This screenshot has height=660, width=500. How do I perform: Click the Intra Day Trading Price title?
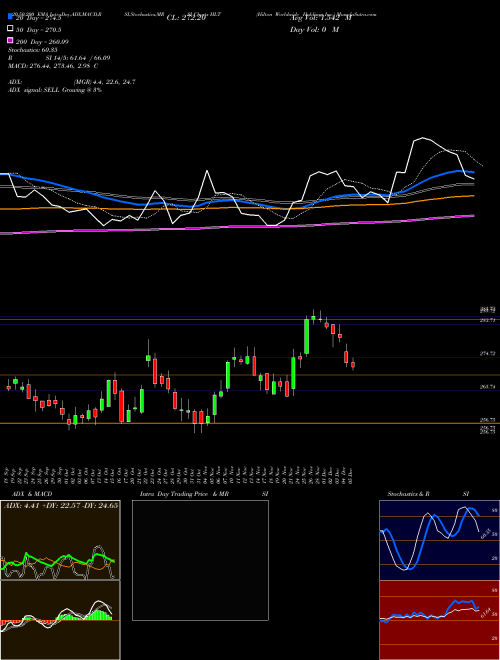pos(204,494)
